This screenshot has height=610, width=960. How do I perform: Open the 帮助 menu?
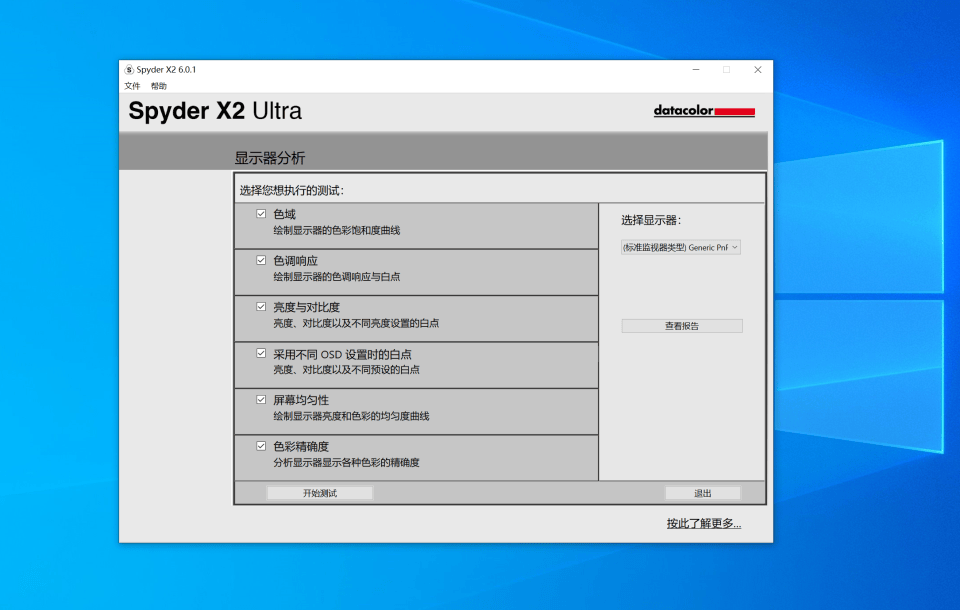point(158,86)
